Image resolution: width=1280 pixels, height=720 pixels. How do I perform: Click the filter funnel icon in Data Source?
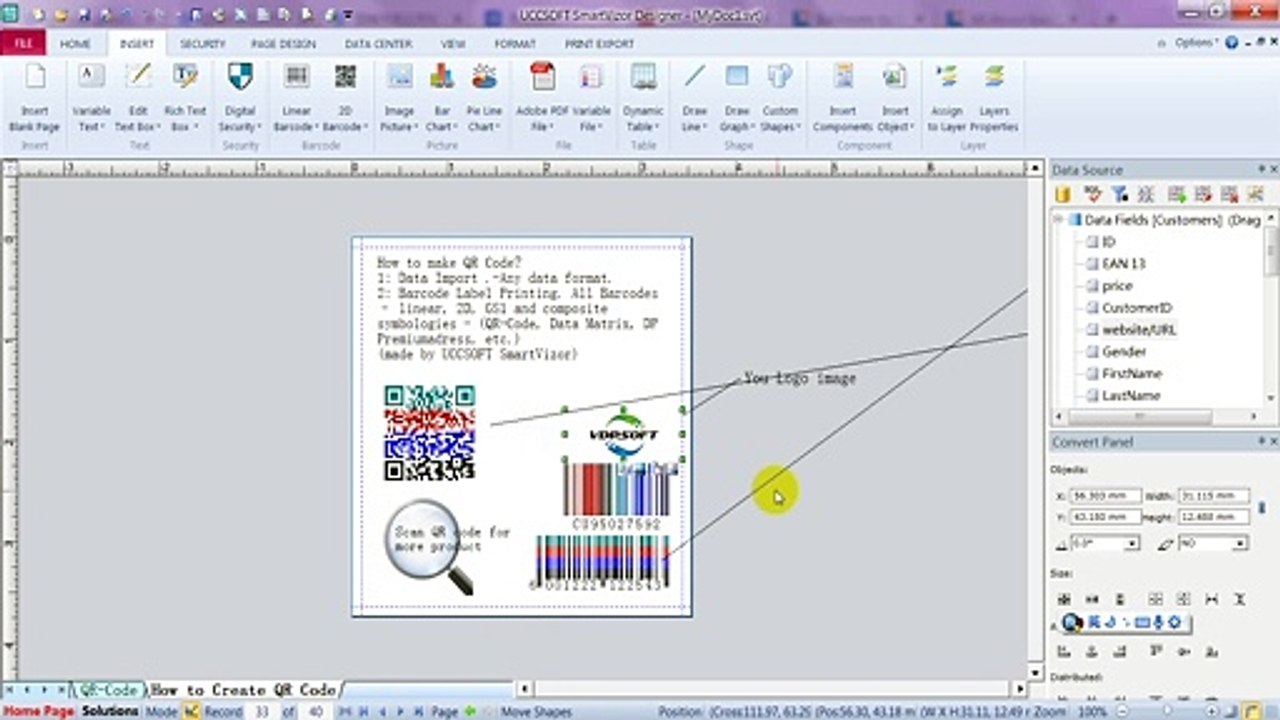pos(1119,194)
